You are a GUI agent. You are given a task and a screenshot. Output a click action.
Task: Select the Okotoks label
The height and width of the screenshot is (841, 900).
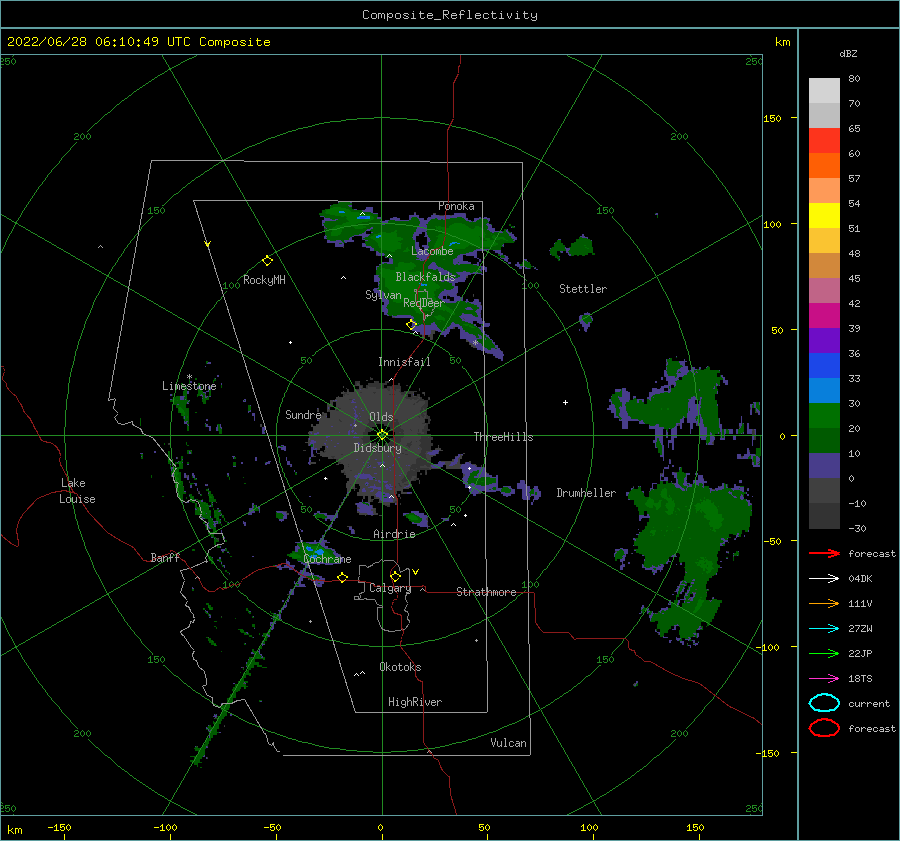point(400,667)
